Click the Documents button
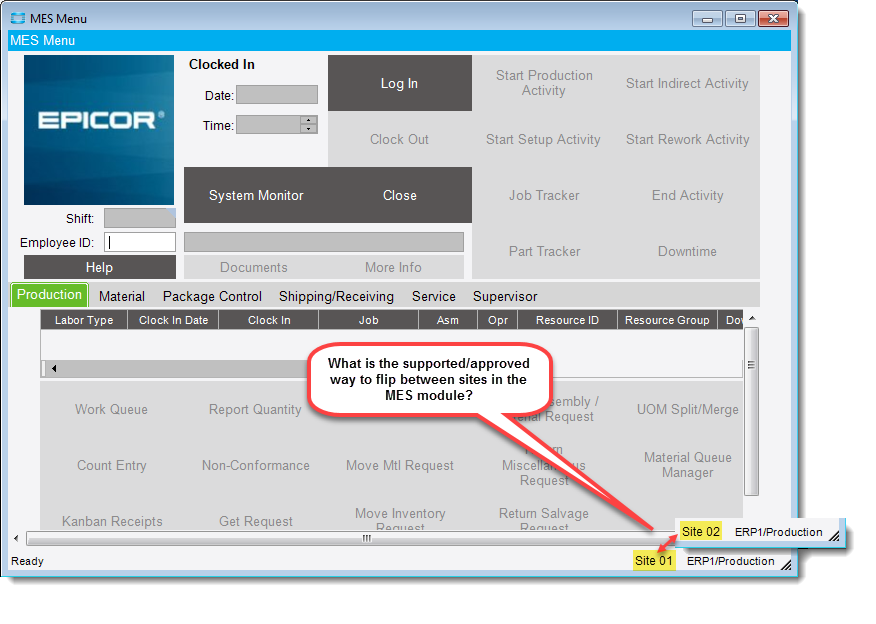Screen dimensions: 876x624 coord(254,267)
